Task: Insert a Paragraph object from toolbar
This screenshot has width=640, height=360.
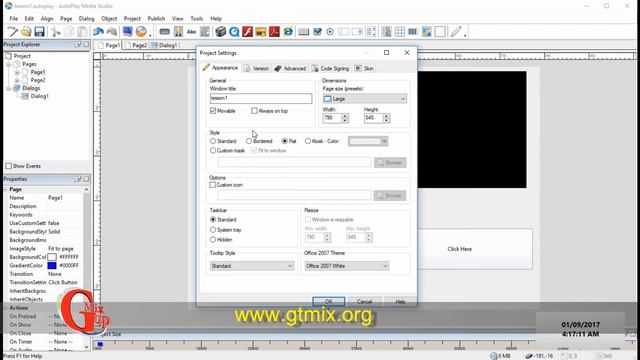Action: pyautogui.click(x=205, y=31)
